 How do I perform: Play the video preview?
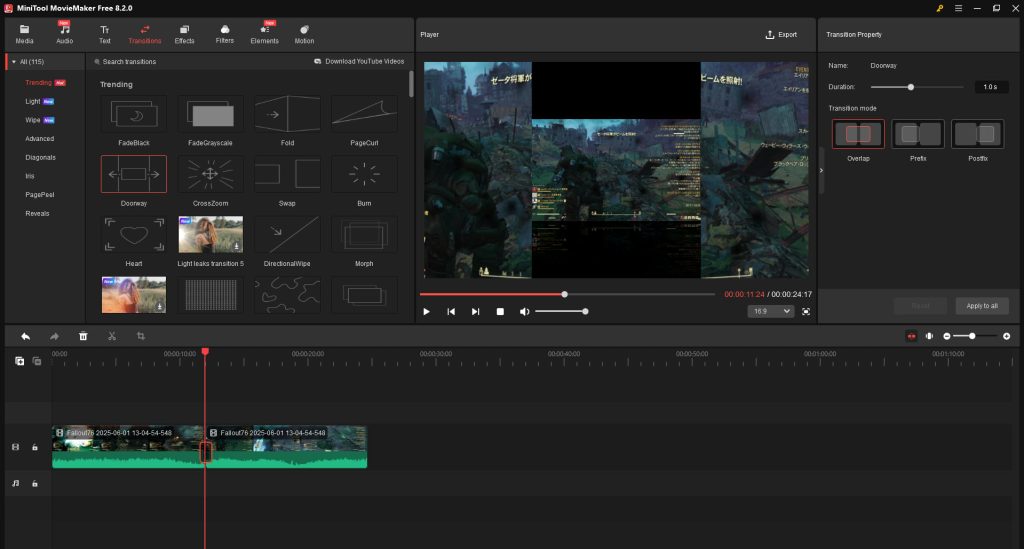tap(426, 311)
